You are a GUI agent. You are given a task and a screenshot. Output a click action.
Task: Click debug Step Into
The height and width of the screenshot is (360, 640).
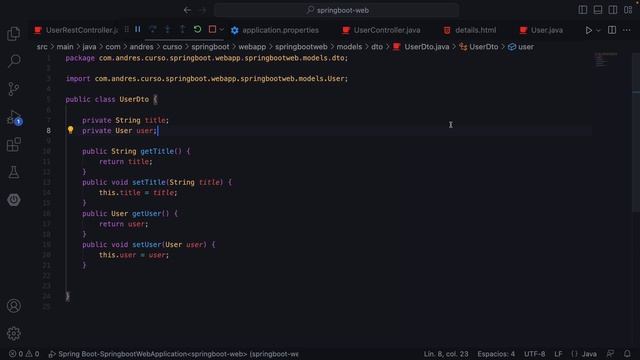coord(167,29)
